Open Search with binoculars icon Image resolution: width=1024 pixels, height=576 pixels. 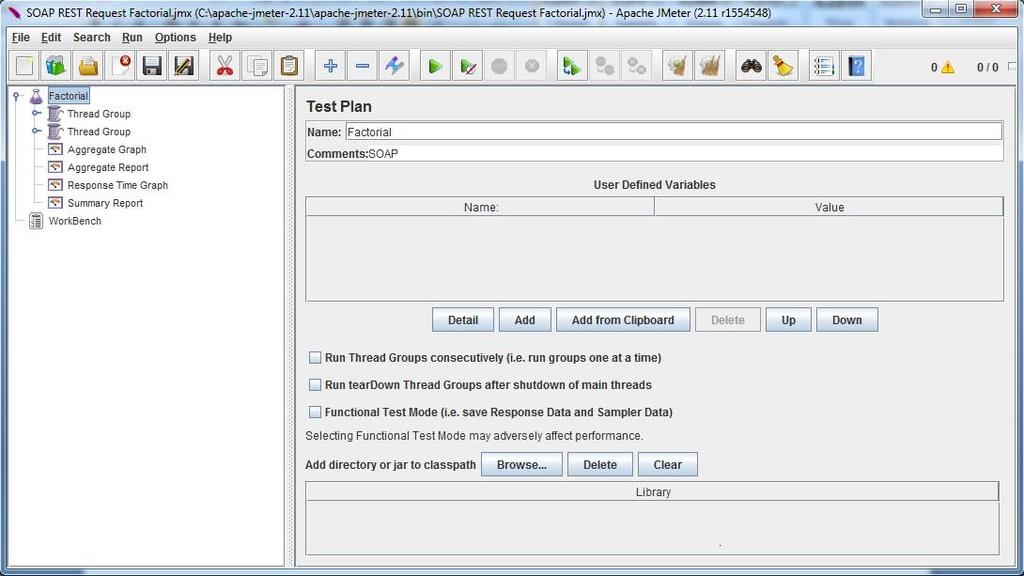(751, 66)
